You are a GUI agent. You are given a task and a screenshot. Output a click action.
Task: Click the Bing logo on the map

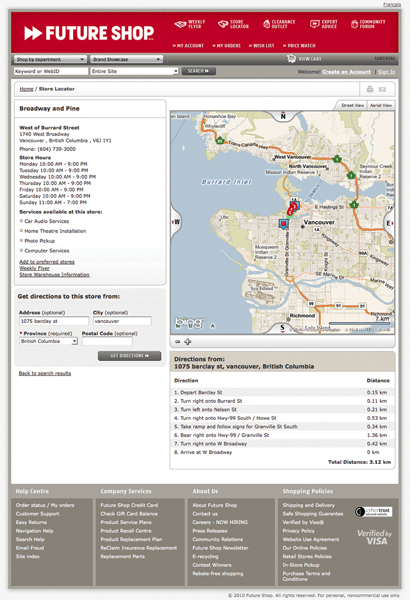[x=189, y=323]
